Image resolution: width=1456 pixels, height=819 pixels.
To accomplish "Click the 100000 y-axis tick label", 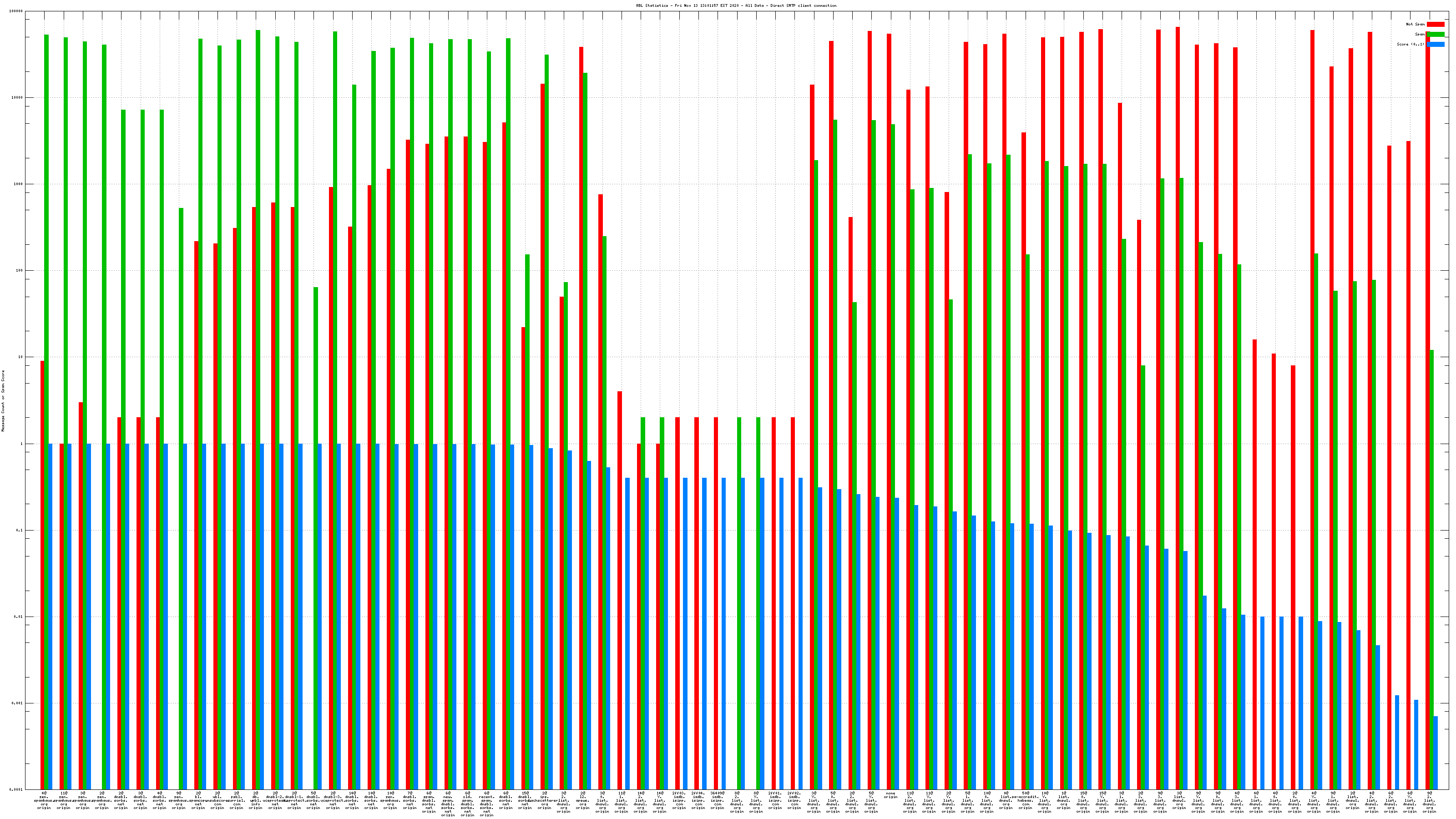I will [x=16, y=11].
